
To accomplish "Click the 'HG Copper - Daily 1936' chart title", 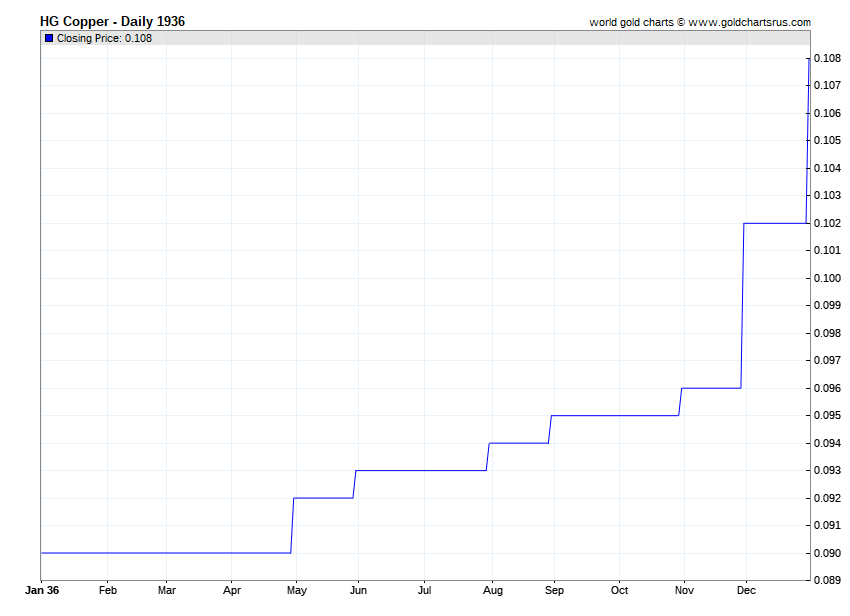I will (x=112, y=22).
